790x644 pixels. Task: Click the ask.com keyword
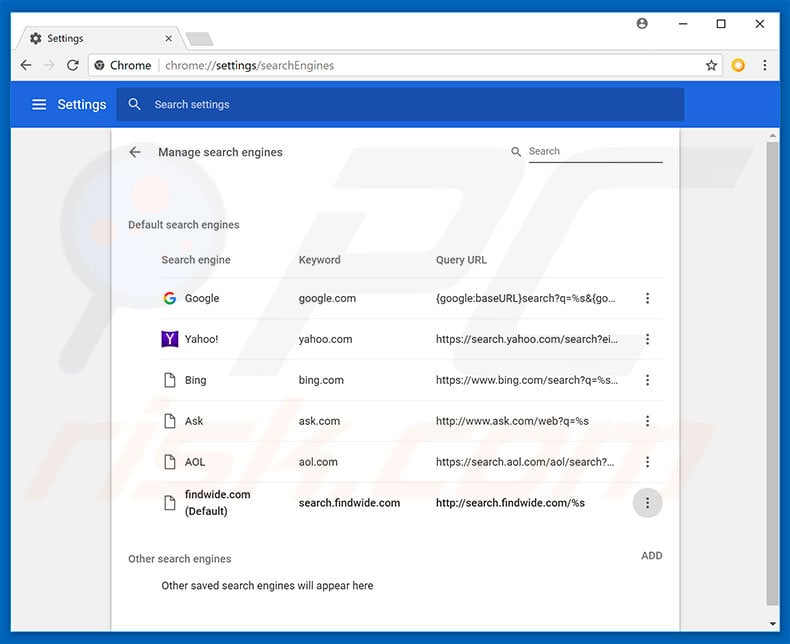tap(319, 421)
